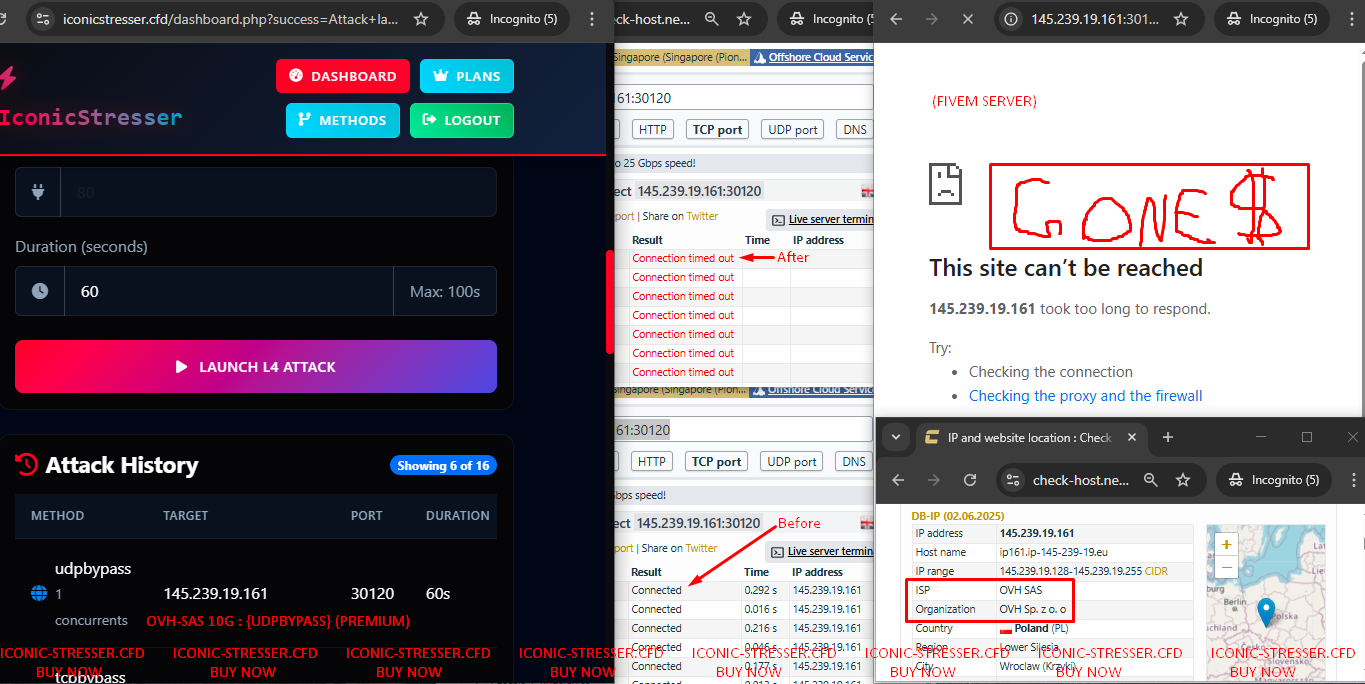This screenshot has height=684, width=1365.
Task: Click red scrollbar in IconicStresser page
Action: [609, 301]
